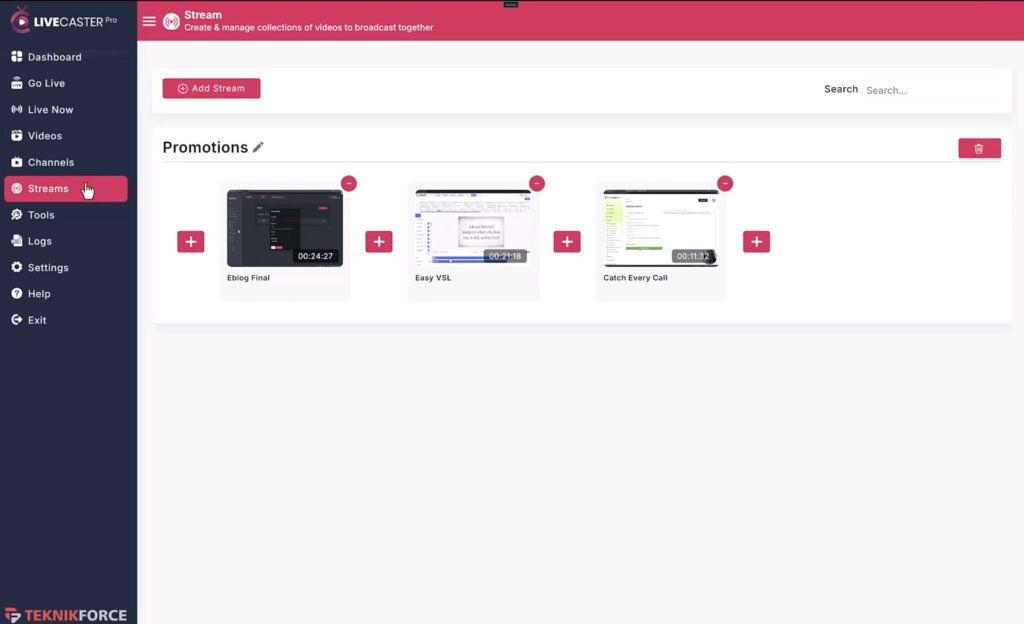This screenshot has width=1024, height=624.
Task: Click plus between Eblog Final and Easy VSL
Action: (379, 241)
